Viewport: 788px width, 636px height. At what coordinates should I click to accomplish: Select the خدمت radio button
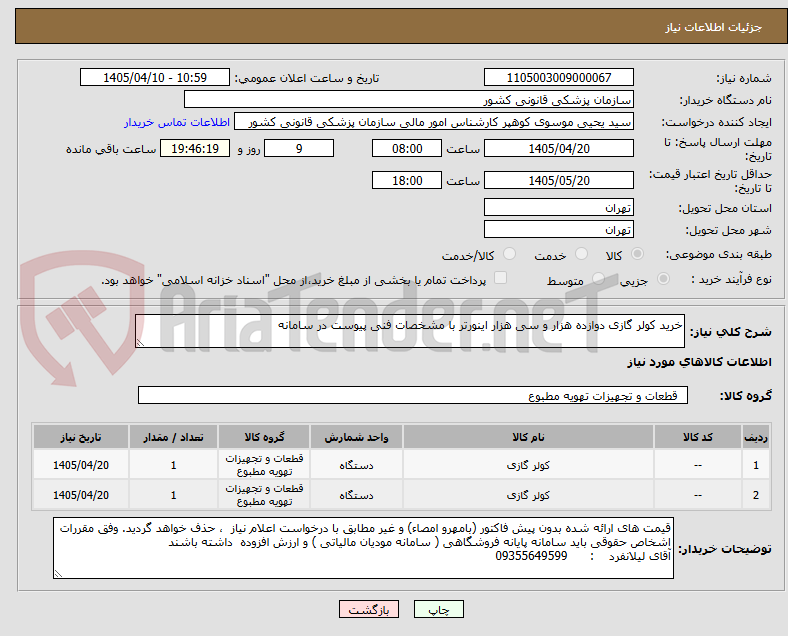coord(581,254)
